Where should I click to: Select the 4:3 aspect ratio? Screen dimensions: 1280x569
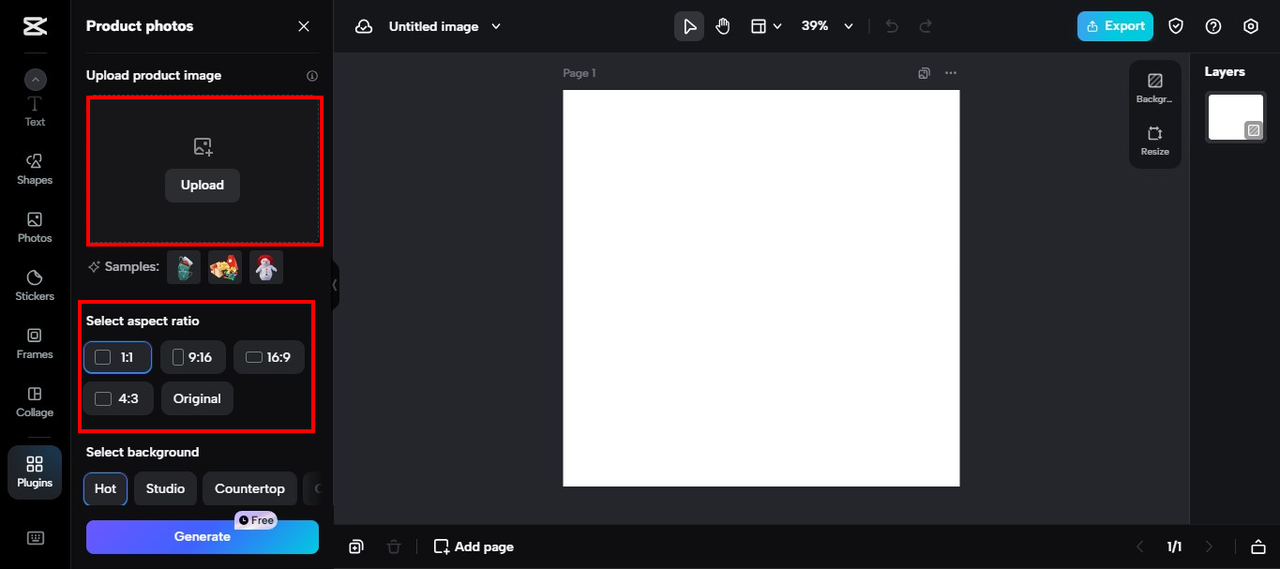tap(118, 398)
